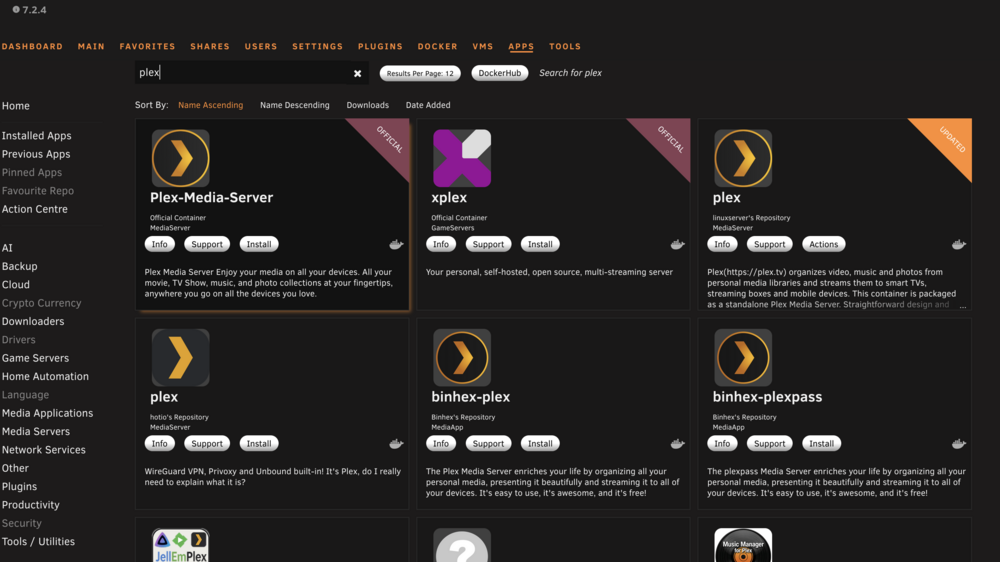Select the Productivity category
The image size is (1000, 562).
click(x=31, y=505)
